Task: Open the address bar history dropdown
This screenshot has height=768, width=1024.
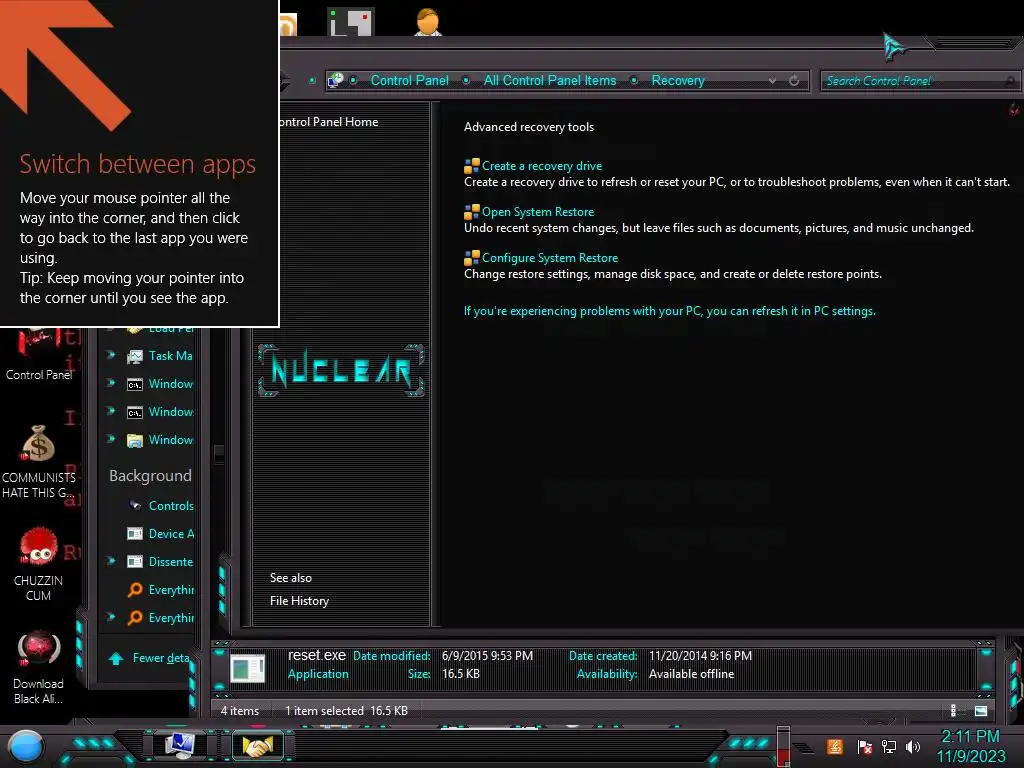Action: [x=773, y=81]
